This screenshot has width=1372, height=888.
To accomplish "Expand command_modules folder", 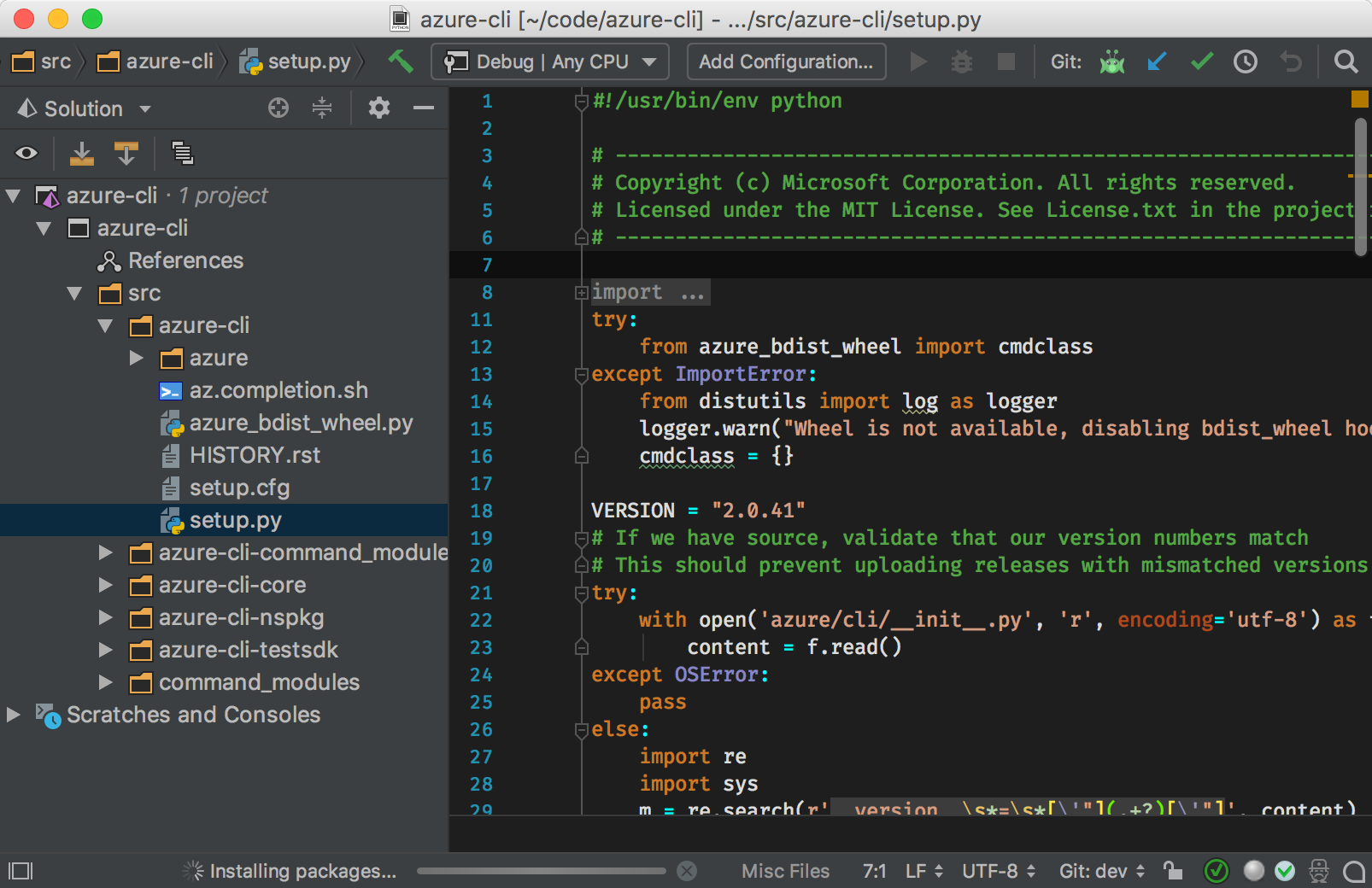I will (x=105, y=682).
